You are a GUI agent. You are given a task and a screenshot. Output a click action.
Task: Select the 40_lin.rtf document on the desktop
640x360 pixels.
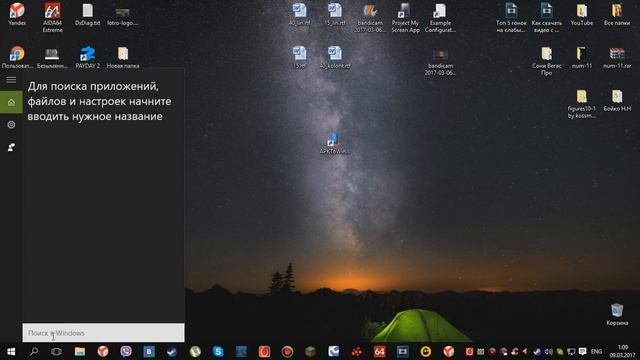pyautogui.click(x=299, y=14)
